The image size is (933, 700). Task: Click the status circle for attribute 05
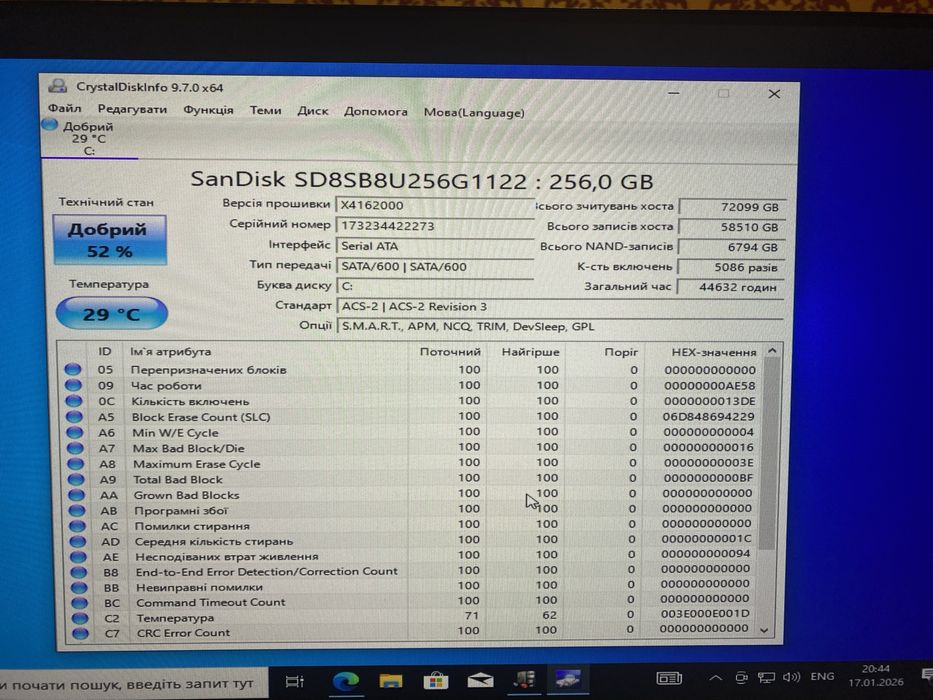[x=73, y=370]
